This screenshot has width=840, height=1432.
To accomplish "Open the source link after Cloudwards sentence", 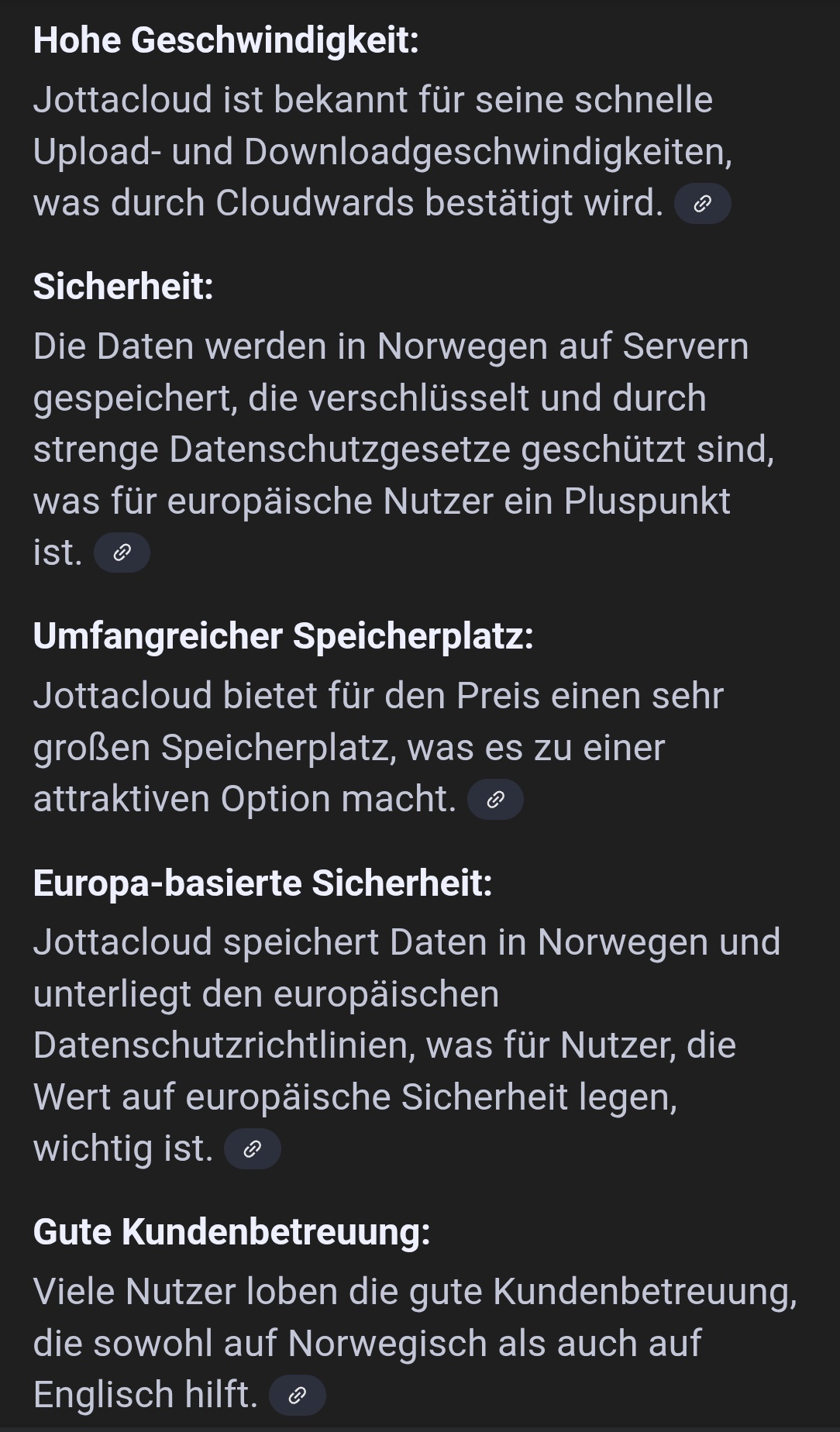I will coord(702,204).
